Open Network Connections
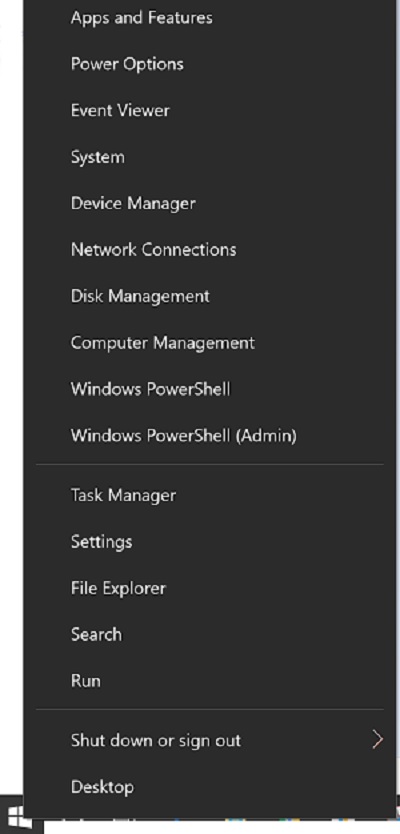400x834 pixels. point(153,249)
